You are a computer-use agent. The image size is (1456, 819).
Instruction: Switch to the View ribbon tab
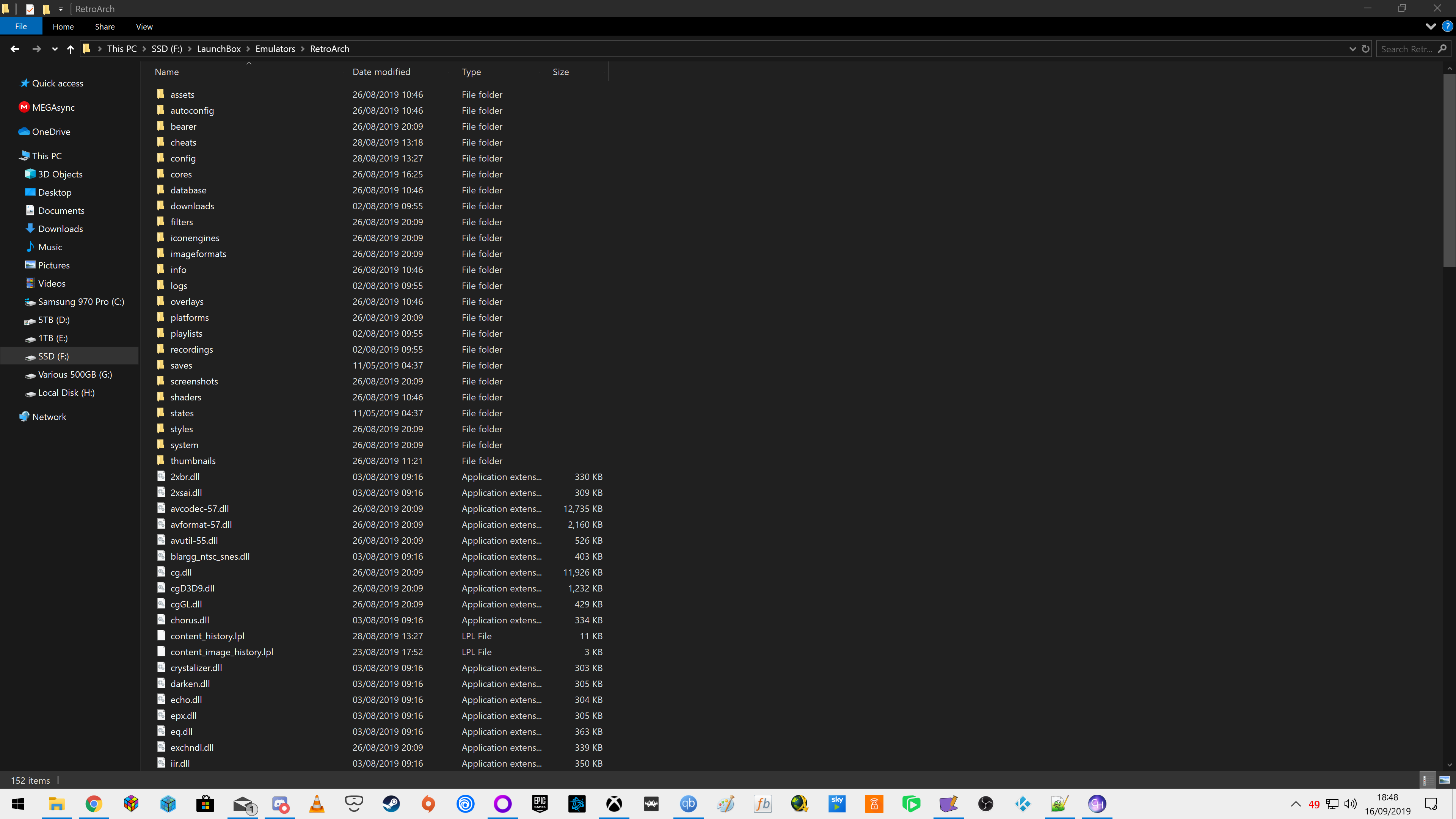[x=144, y=27]
